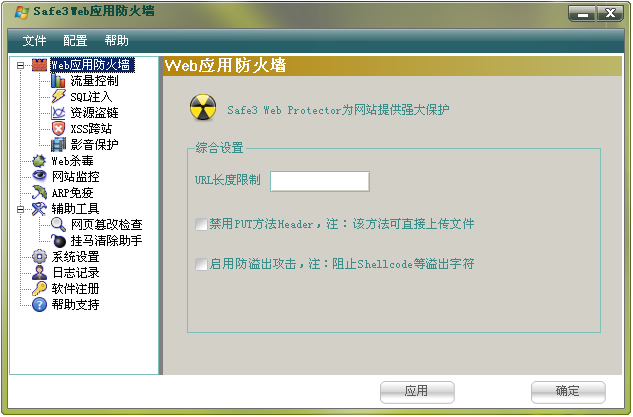
Task: Open the 文件 menu
Action: (34, 41)
